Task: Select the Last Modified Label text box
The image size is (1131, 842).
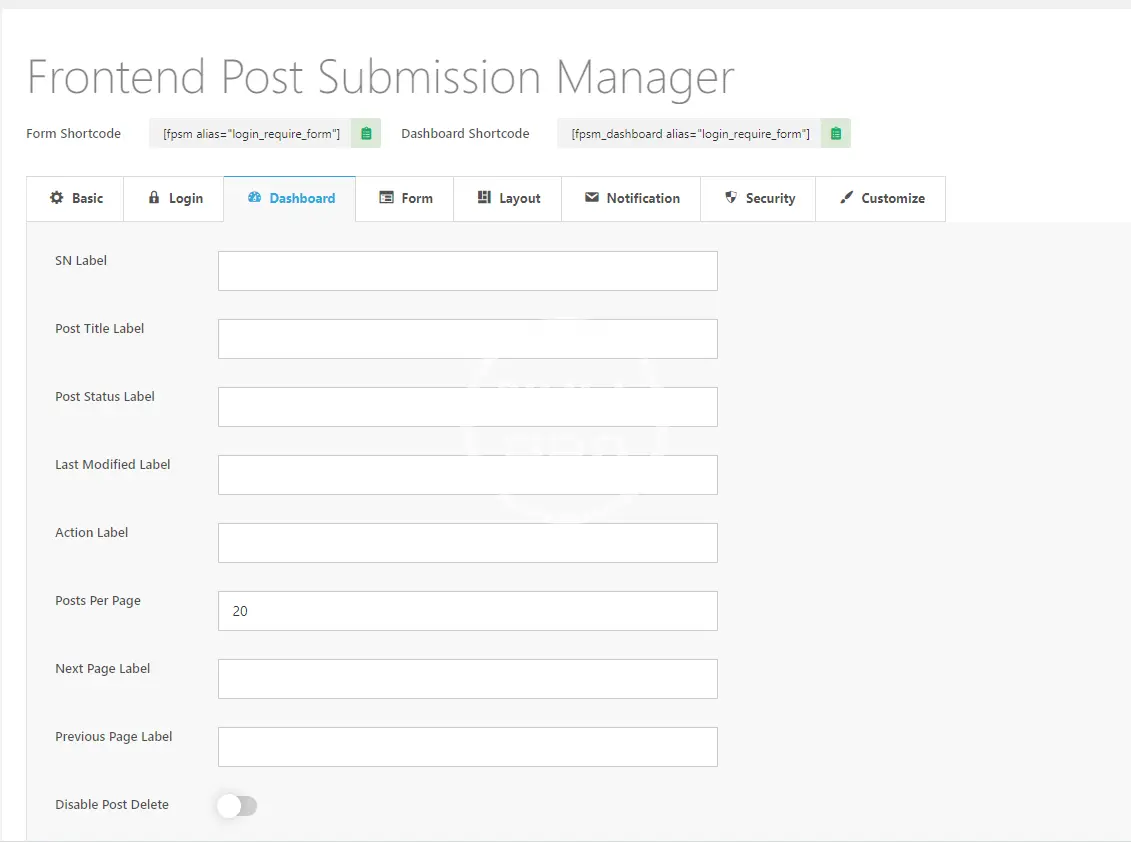Action: (467, 475)
